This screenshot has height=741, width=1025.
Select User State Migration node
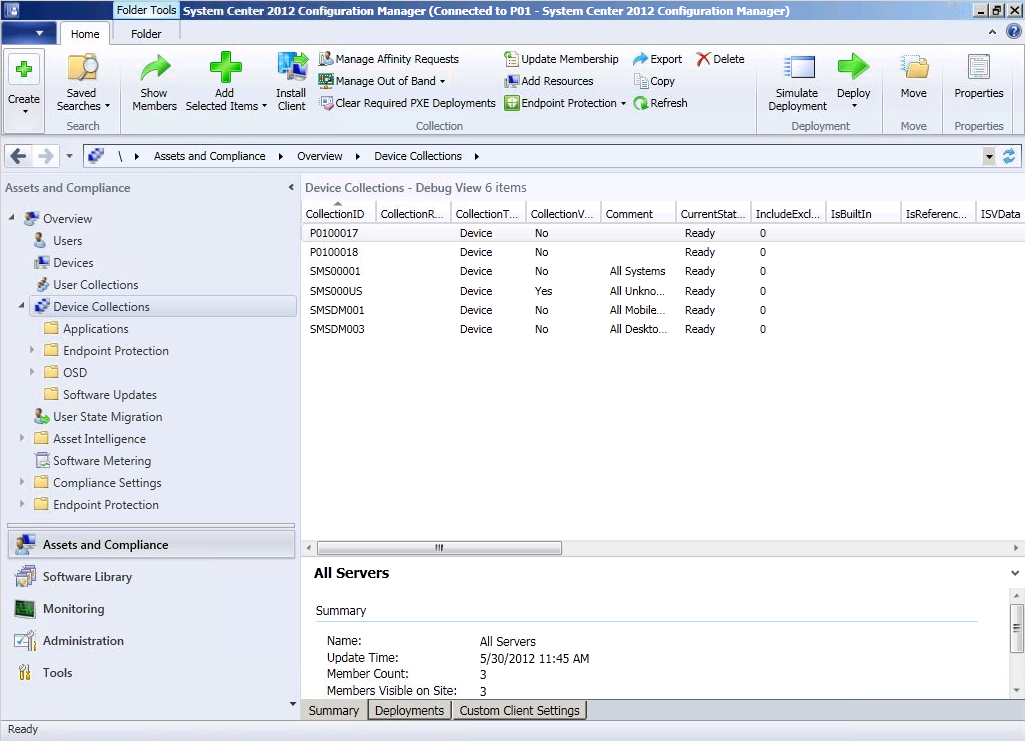(x=107, y=416)
